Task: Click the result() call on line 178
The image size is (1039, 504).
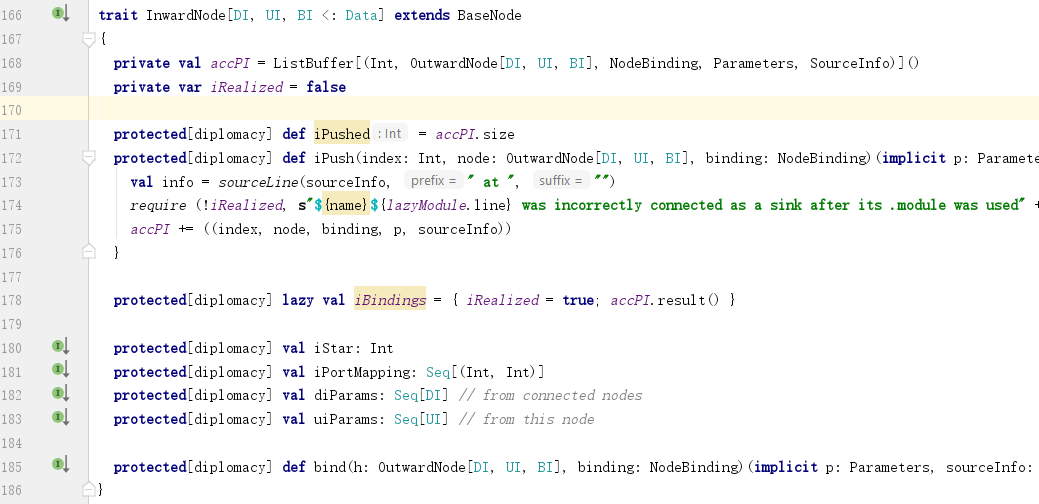Action: 687,300
